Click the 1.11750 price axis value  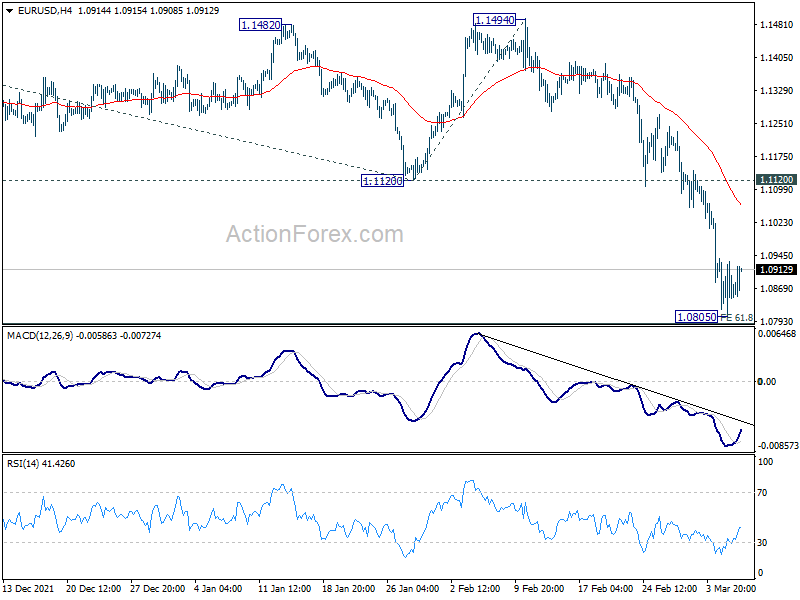[777, 157]
